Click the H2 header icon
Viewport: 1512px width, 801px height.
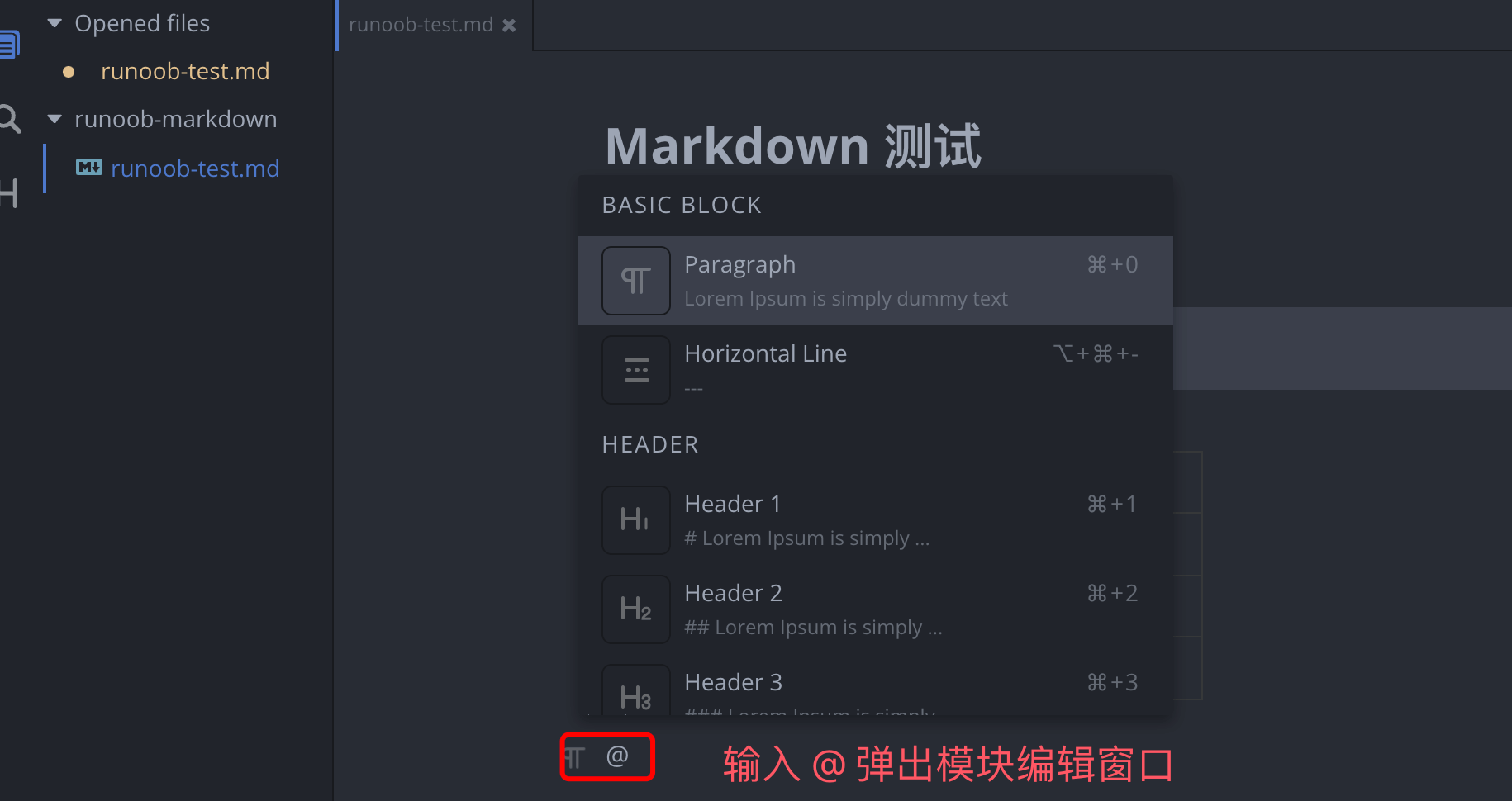(x=635, y=609)
